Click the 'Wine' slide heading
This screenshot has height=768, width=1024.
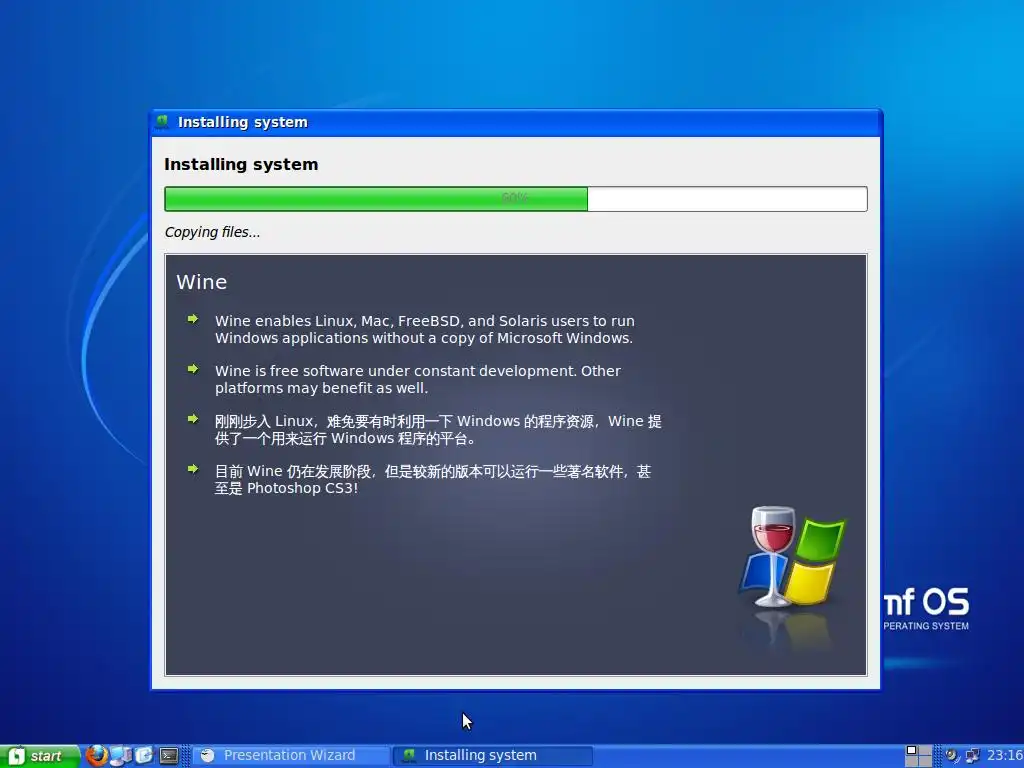pos(202,282)
